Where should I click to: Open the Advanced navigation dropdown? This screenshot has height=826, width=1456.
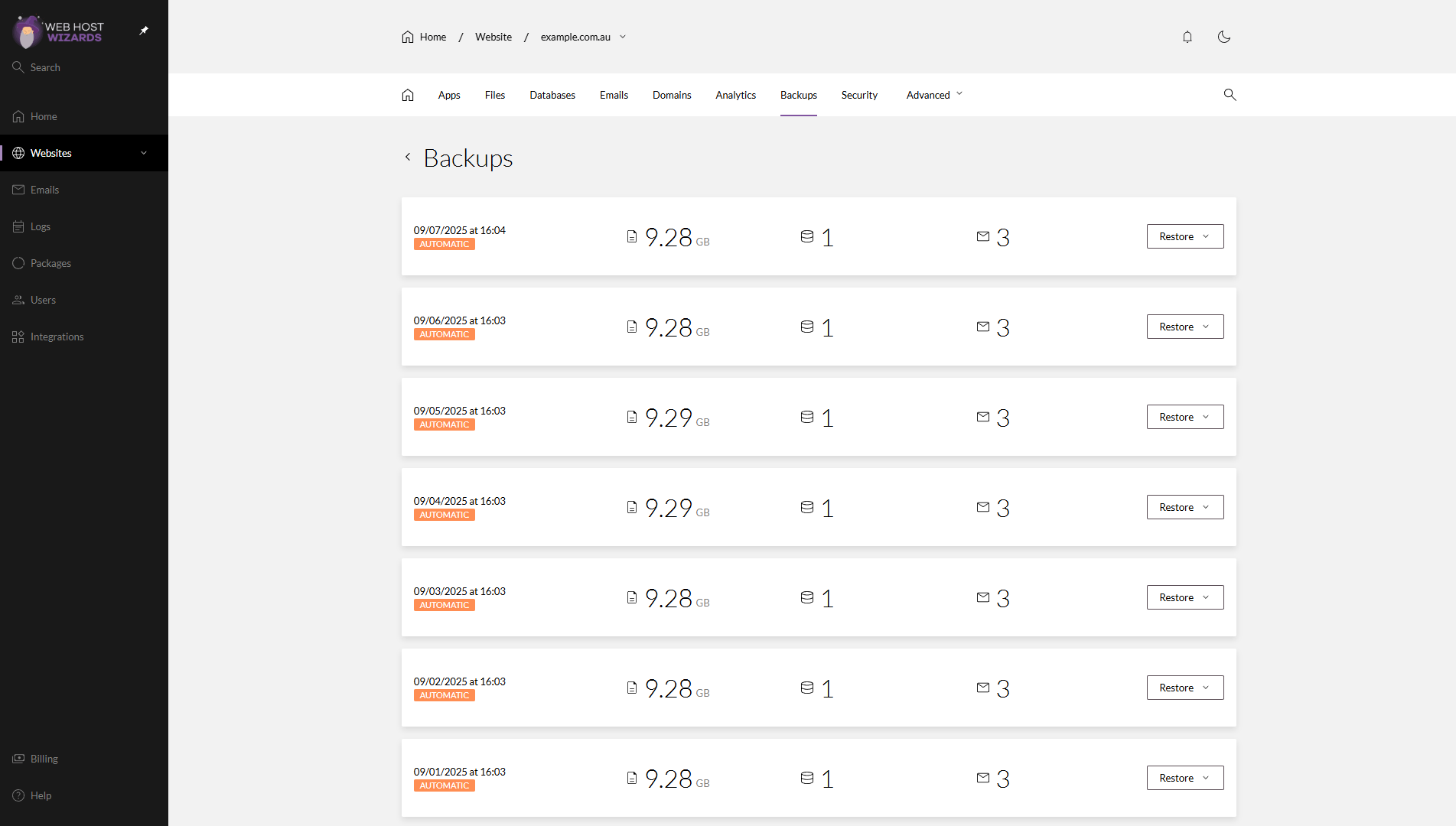pyautogui.click(x=933, y=94)
